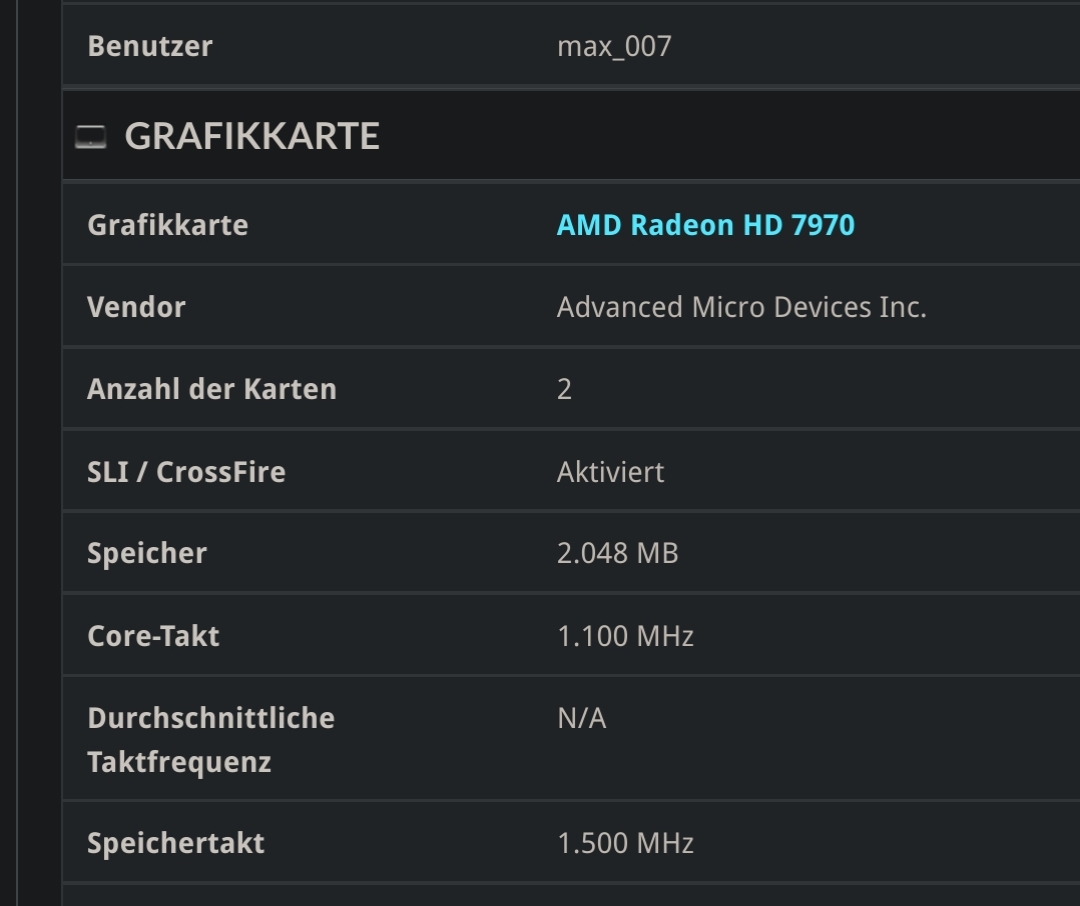The width and height of the screenshot is (1080, 906).
Task: Select the Vendor row
Action: tap(400, 307)
